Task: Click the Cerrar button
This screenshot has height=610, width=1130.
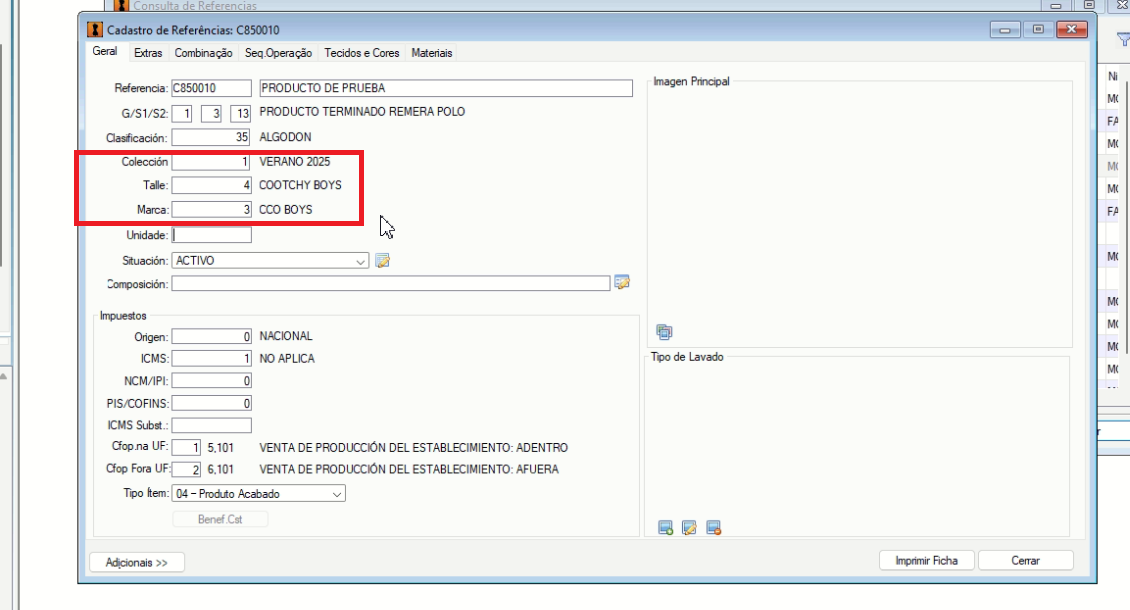Action: click(x=1026, y=560)
